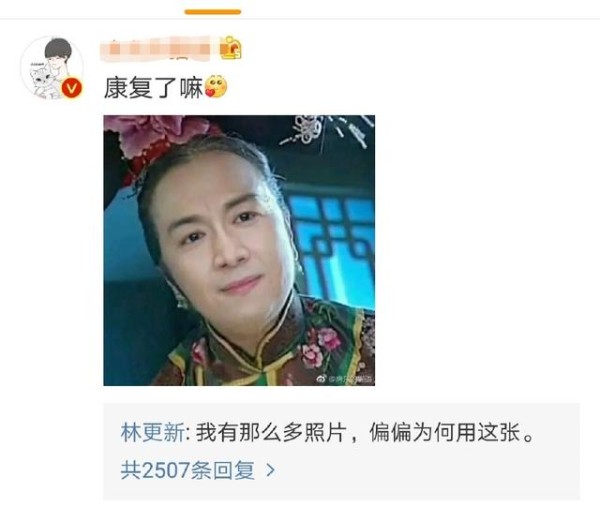Image resolution: width=600 pixels, height=506 pixels.
Task: Click the Weibo watermark logo on photo
Action: (x=322, y=379)
